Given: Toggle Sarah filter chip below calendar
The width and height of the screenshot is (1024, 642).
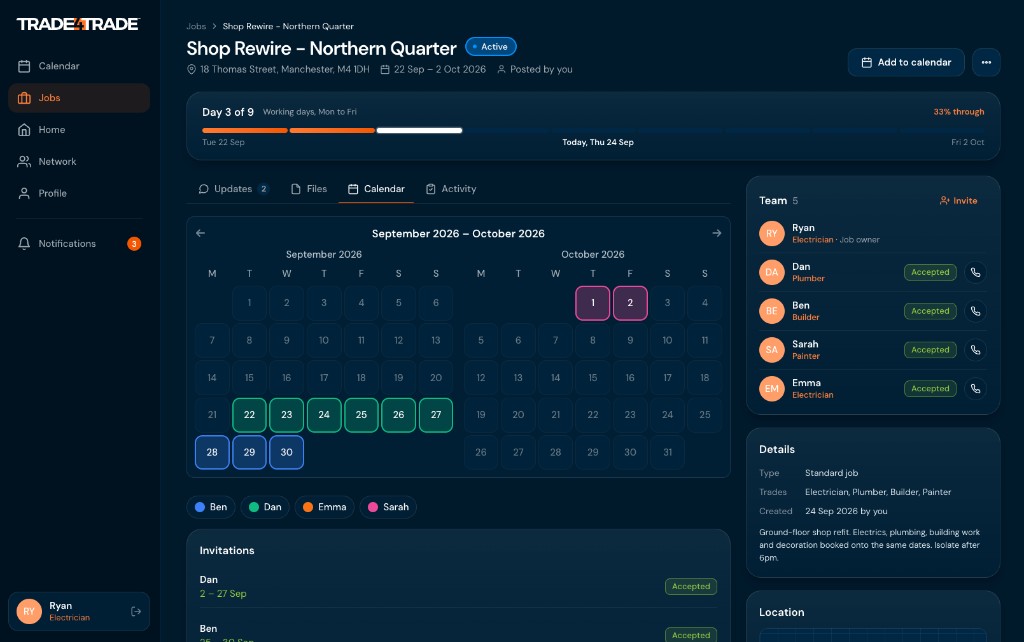Looking at the screenshot, I should 388,507.
